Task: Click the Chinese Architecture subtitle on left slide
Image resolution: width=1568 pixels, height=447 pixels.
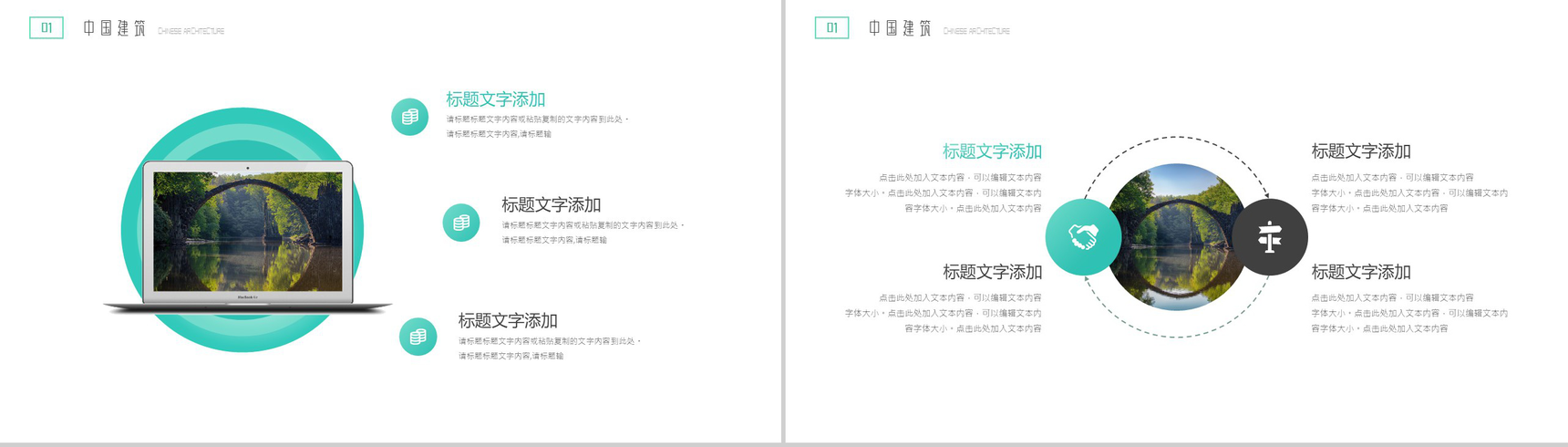Action: click(191, 31)
